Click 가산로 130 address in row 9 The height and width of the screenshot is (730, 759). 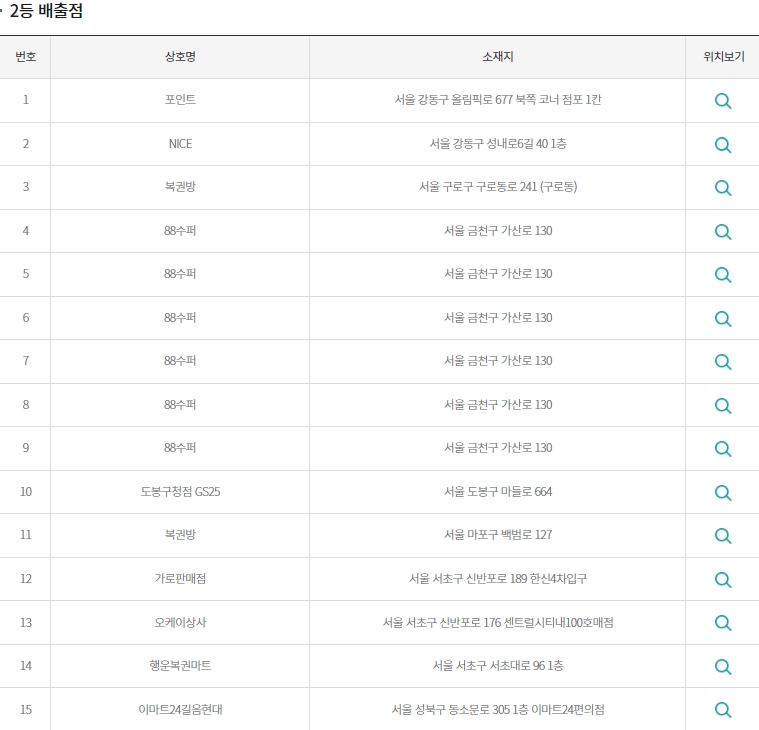pos(526,448)
